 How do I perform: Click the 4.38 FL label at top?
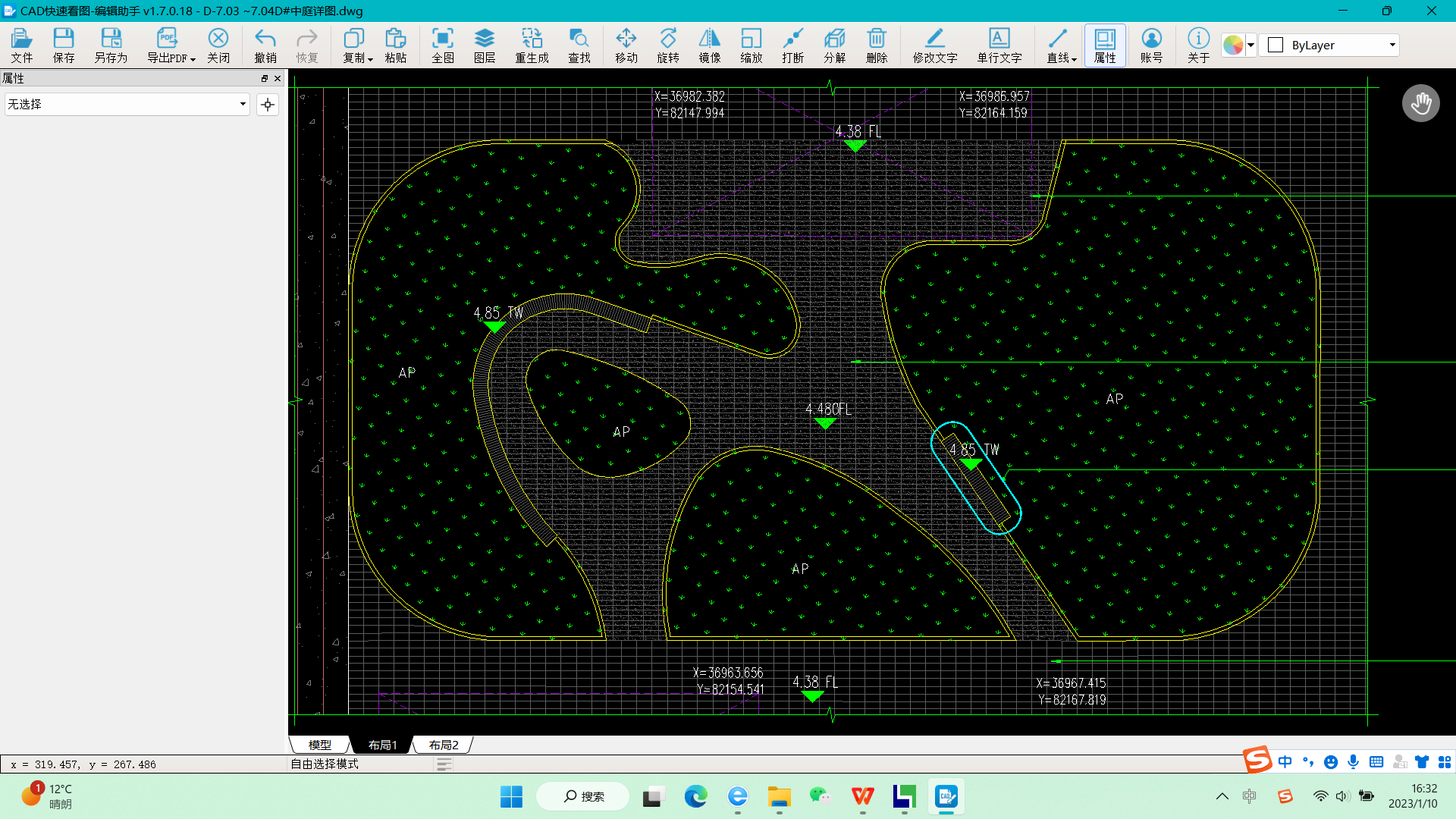pos(858,132)
